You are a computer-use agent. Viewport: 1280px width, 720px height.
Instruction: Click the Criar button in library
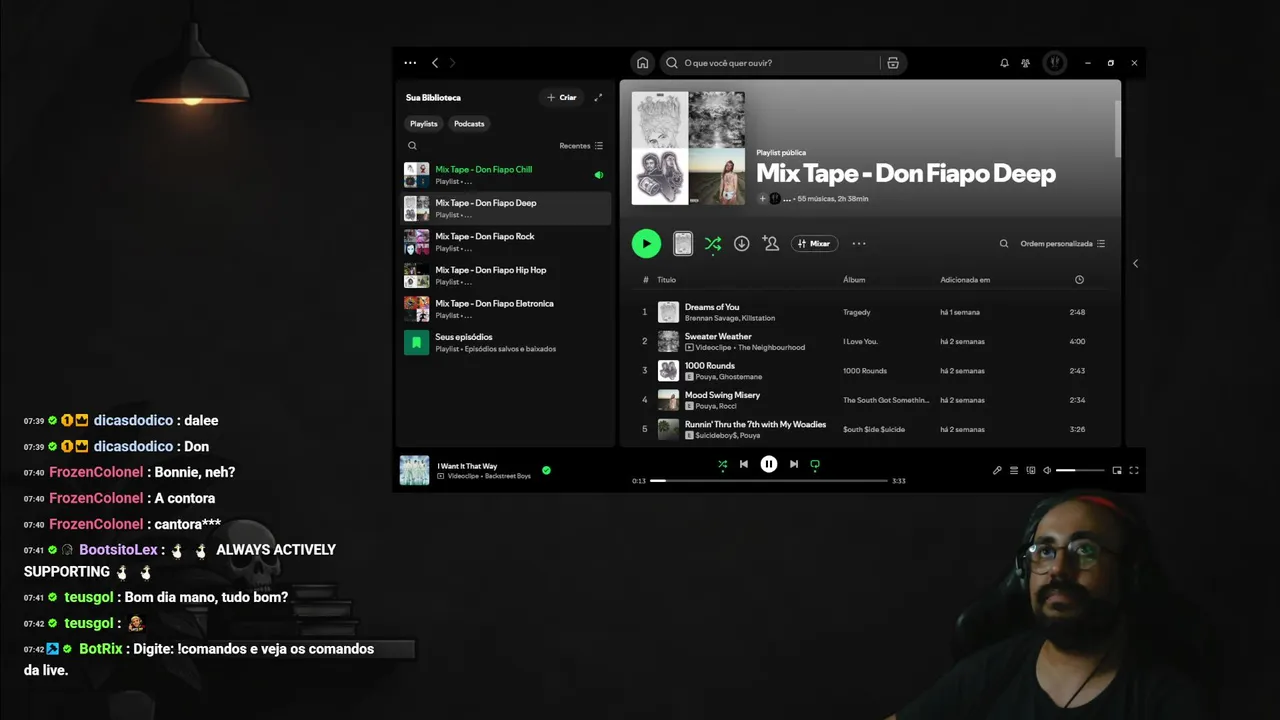tap(562, 98)
